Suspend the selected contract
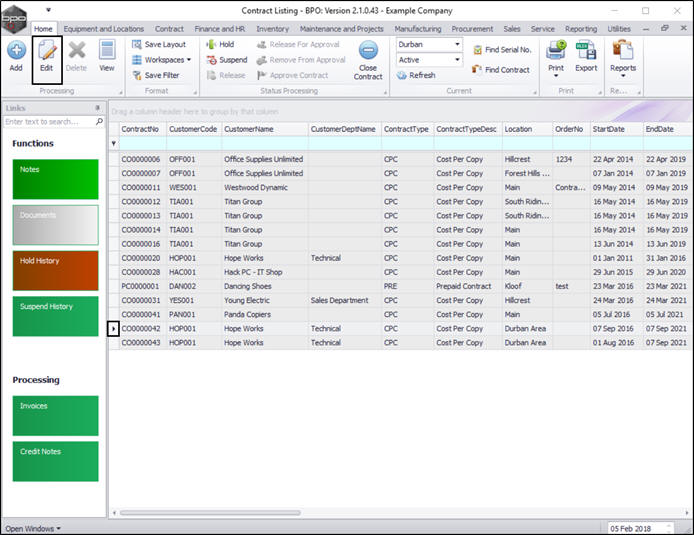Image resolution: width=694 pixels, height=535 pixels. pos(226,60)
